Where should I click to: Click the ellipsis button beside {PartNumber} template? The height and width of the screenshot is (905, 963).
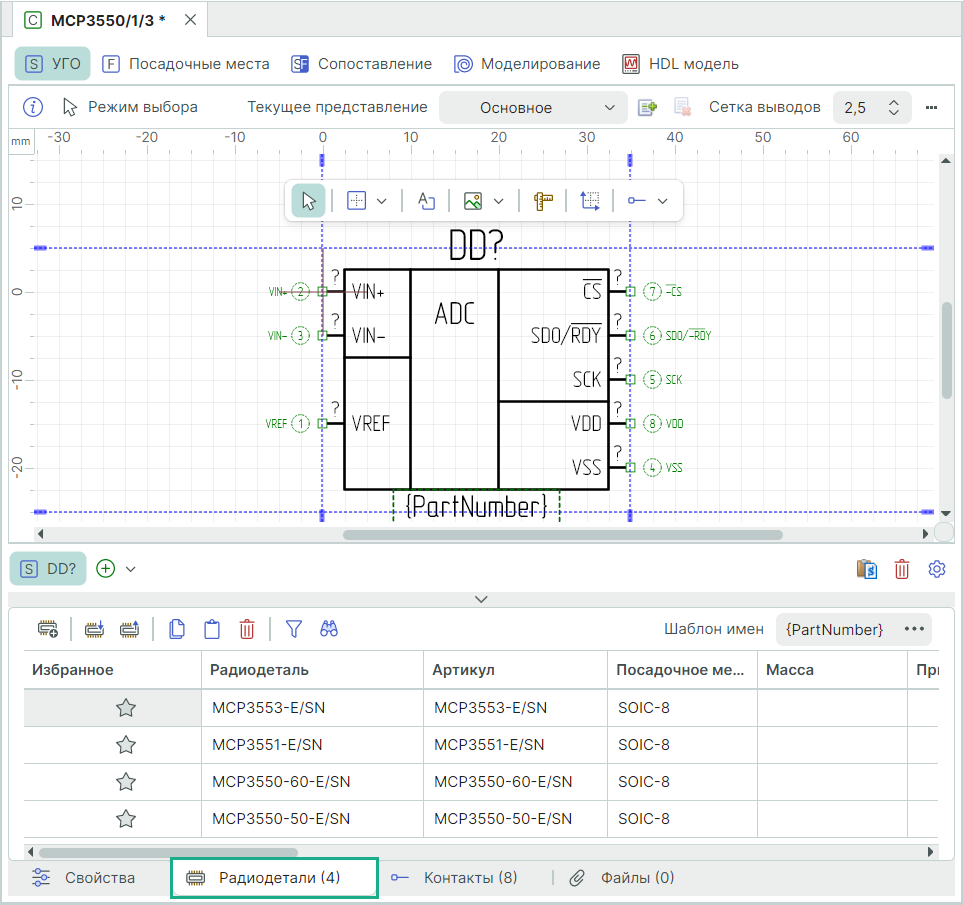(x=913, y=629)
